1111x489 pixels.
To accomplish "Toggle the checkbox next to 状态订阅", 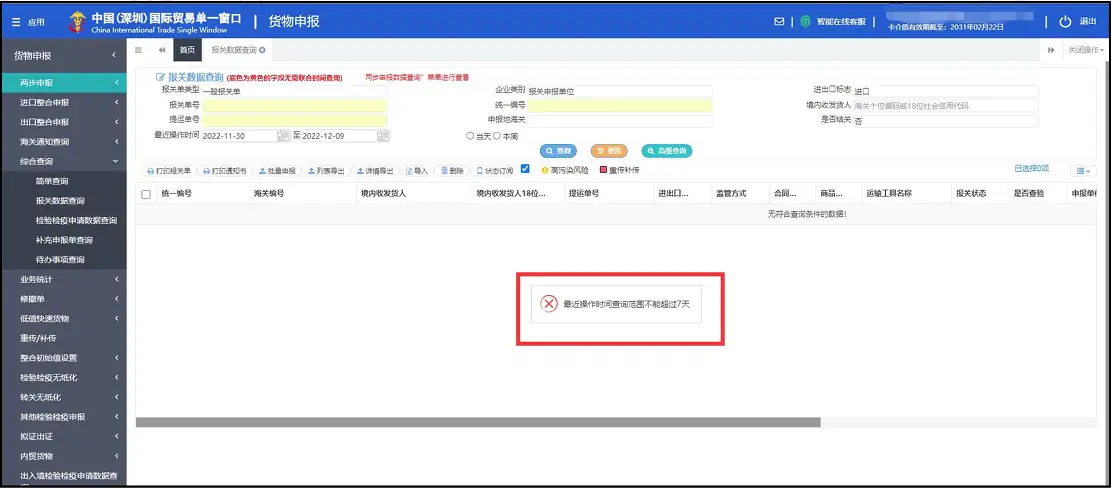I will pyautogui.click(x=525, y=169).
